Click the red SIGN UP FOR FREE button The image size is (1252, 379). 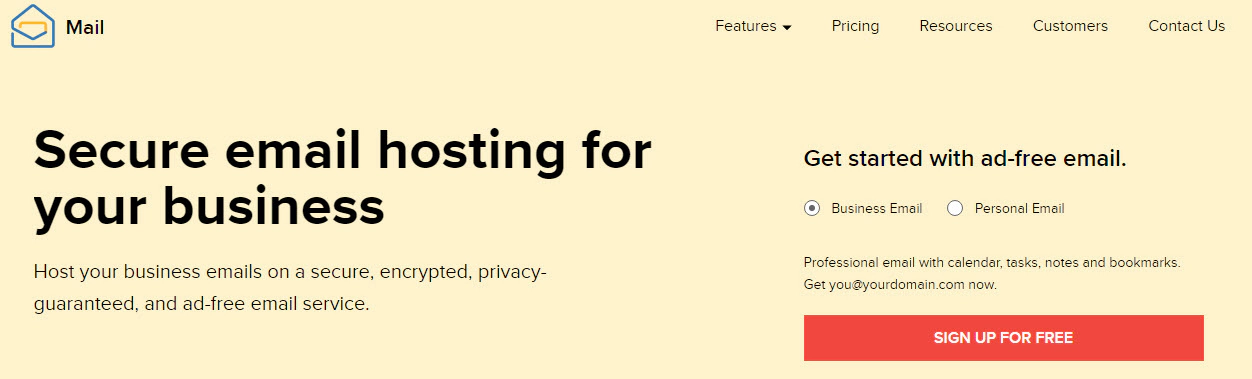click(1003, 338)
